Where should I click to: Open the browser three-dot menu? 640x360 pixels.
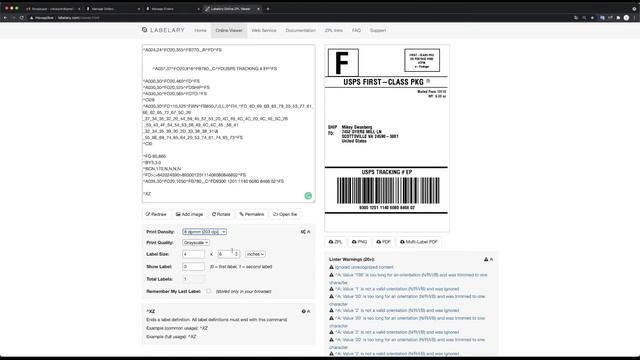(x=635, y=18)
